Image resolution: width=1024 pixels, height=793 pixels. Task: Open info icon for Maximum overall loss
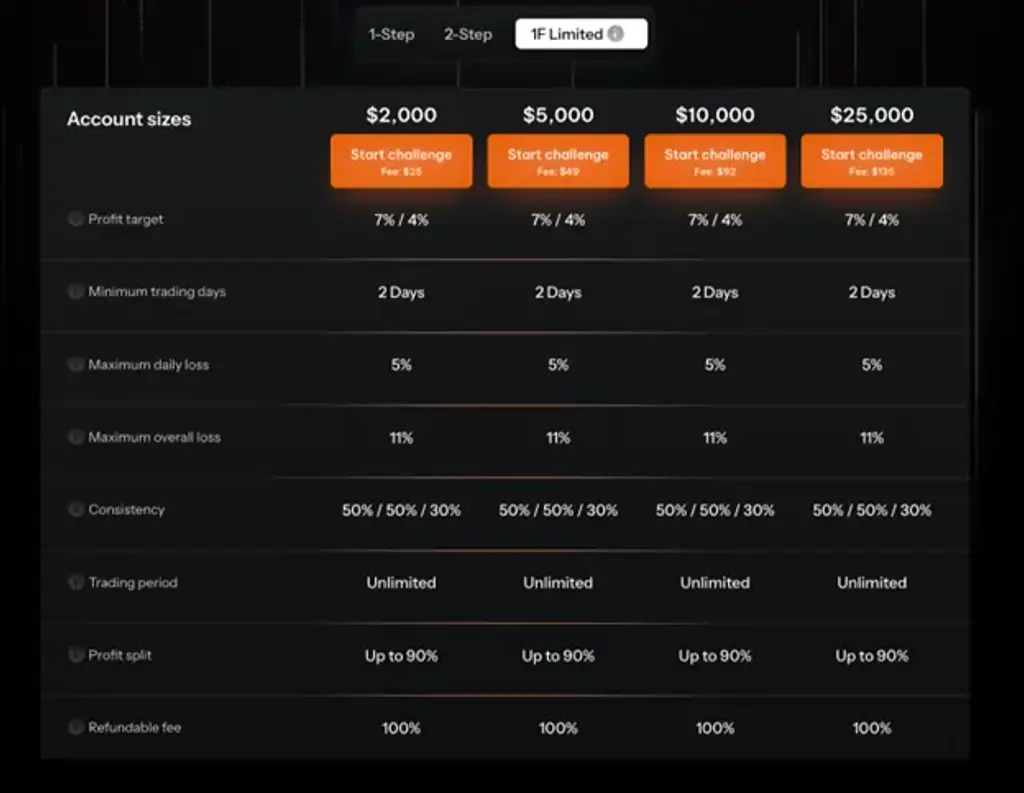[76, 437]
